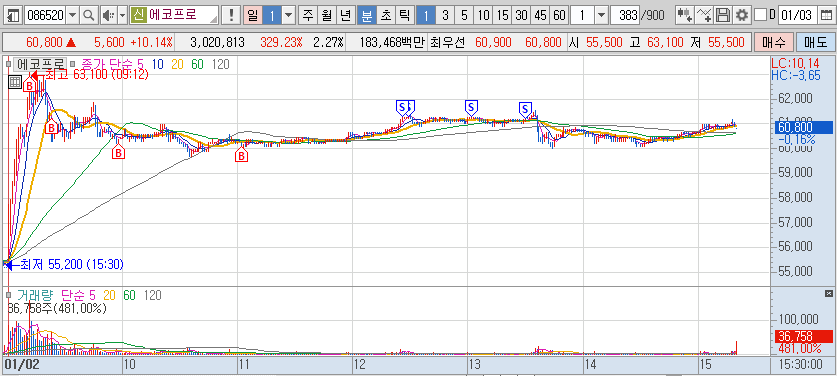The height and width of the screenshot is (376, 837).
Task: Expand the dropdown arrow after the 일 1 button
Action: (288, 15)
